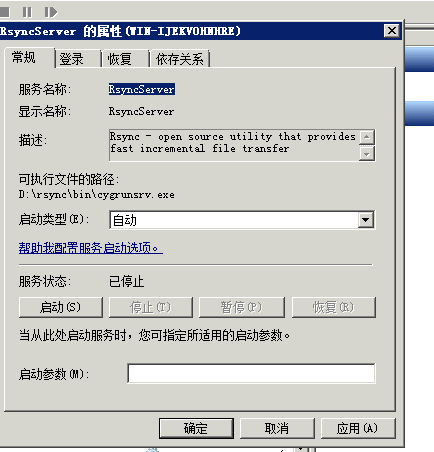
Task: Click the greyed 停止(T) button
Action: [x=151, y=307]
